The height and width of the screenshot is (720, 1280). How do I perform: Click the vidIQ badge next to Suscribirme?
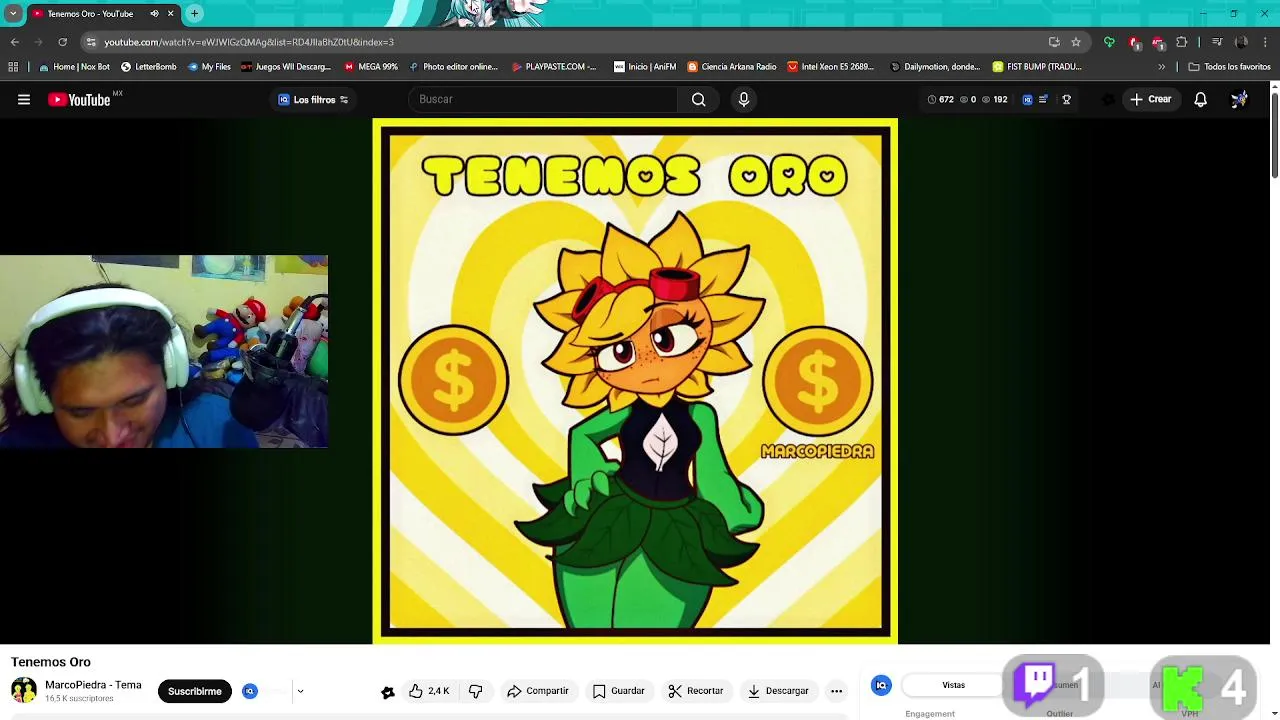tap(250, 691)
